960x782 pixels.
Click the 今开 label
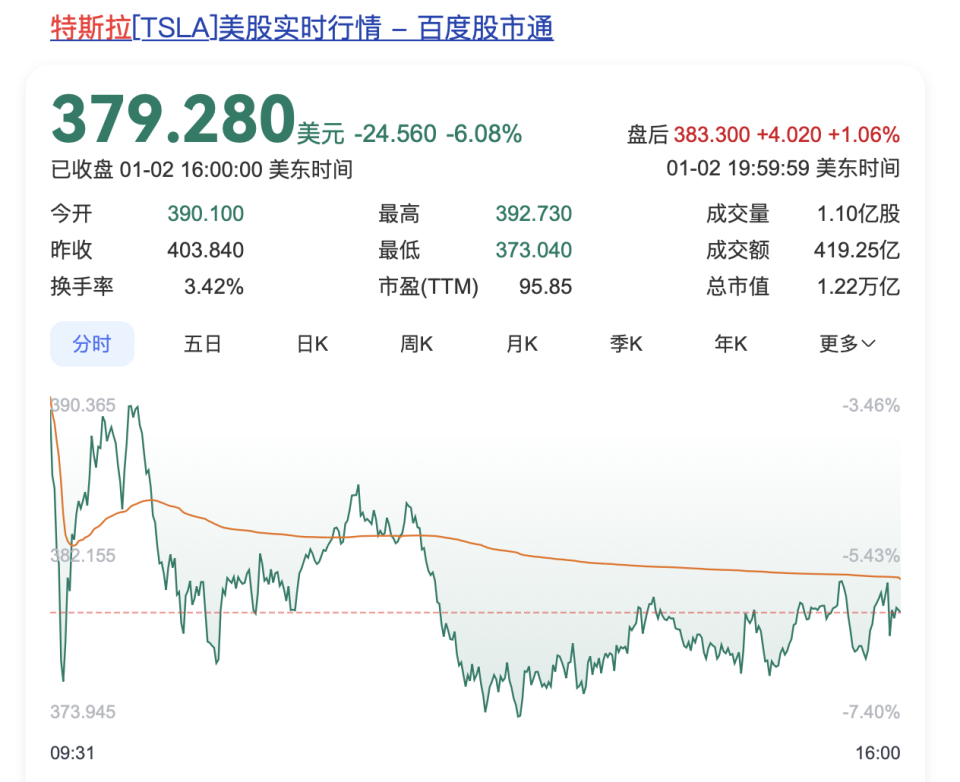click(71, 214)
